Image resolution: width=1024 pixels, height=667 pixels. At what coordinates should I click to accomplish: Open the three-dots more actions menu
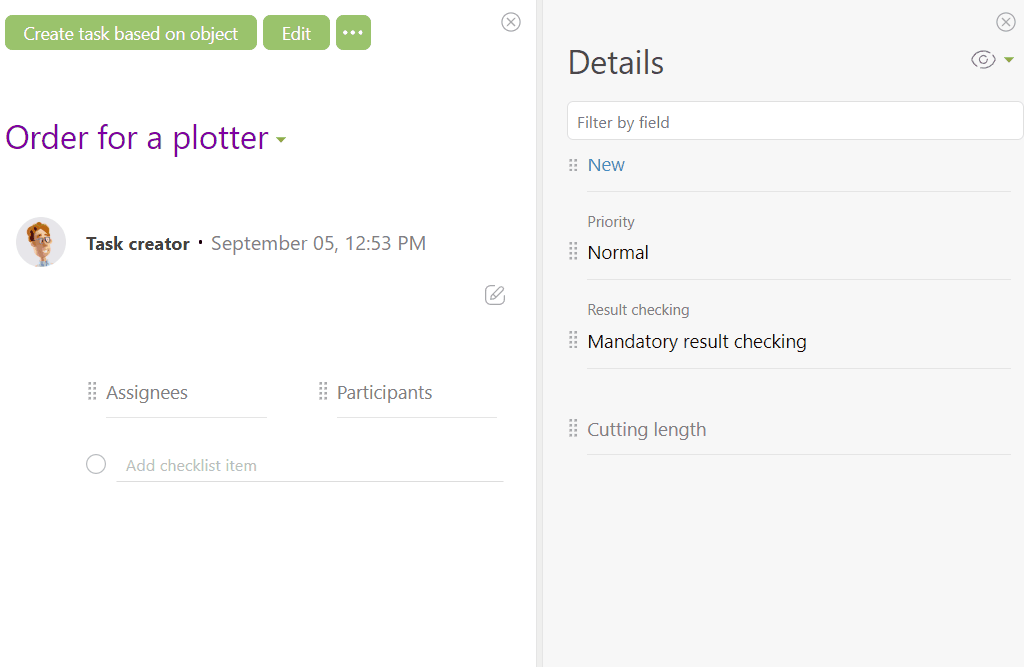point(353,33)
